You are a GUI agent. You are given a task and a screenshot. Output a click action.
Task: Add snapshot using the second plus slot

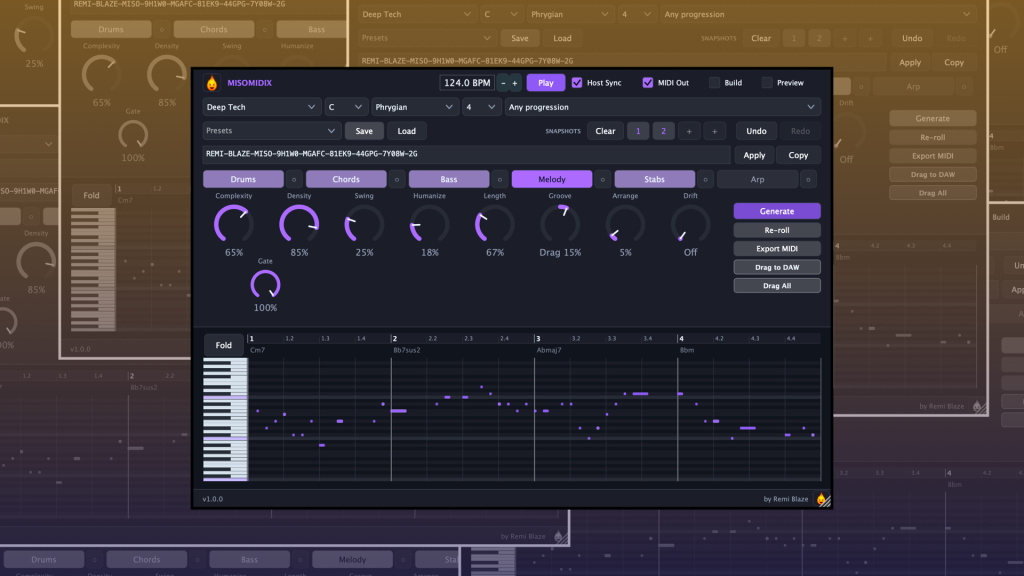pos(714,131)
